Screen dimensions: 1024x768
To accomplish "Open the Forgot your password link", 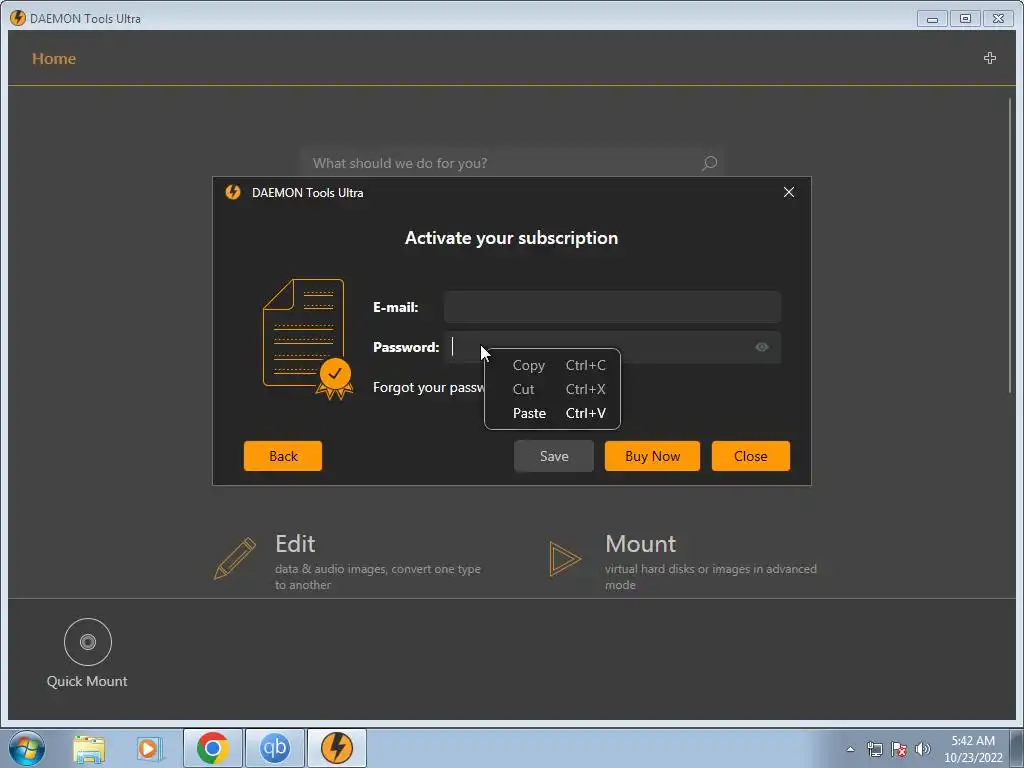I will click(428, 387).
